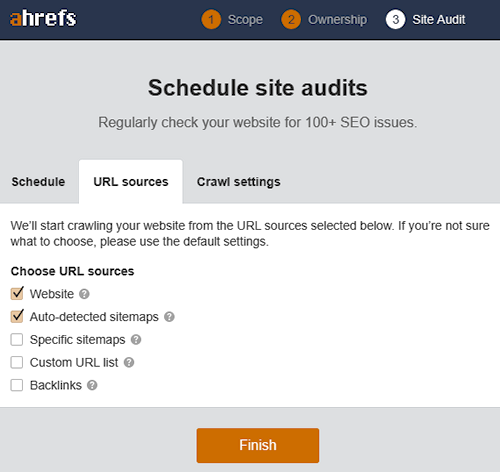Enable the Specific sitemaps checkbox
This screenshot has width=500, height=472.
tap(17, 340)
